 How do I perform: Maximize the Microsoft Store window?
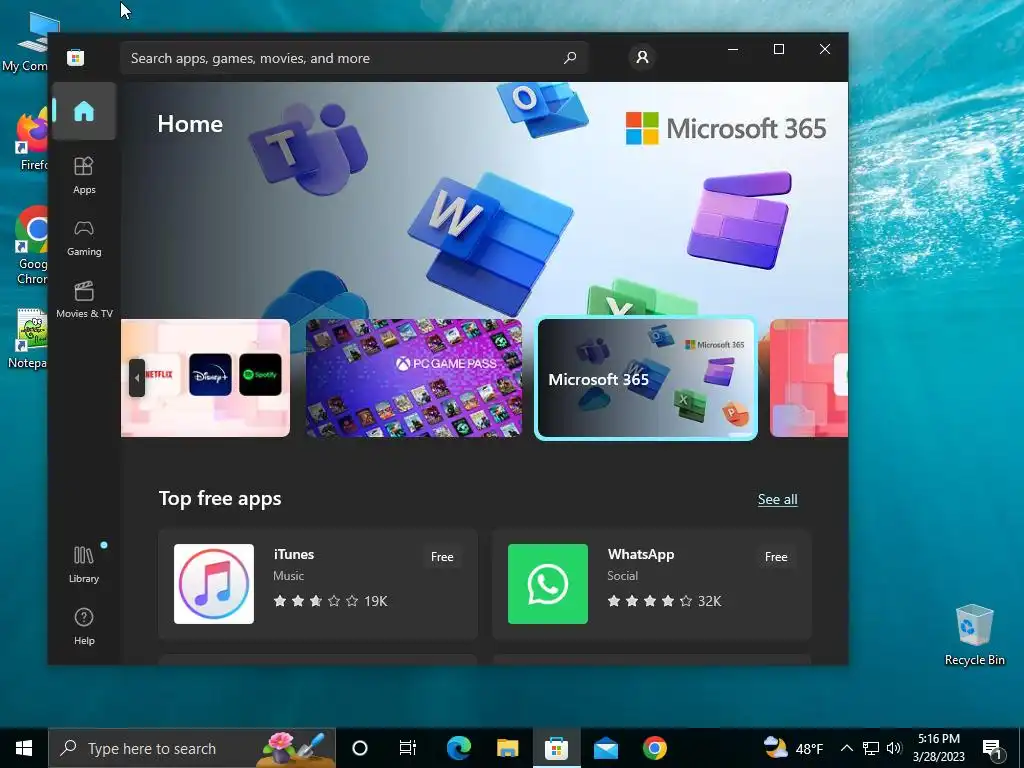[x=778, y=49]
